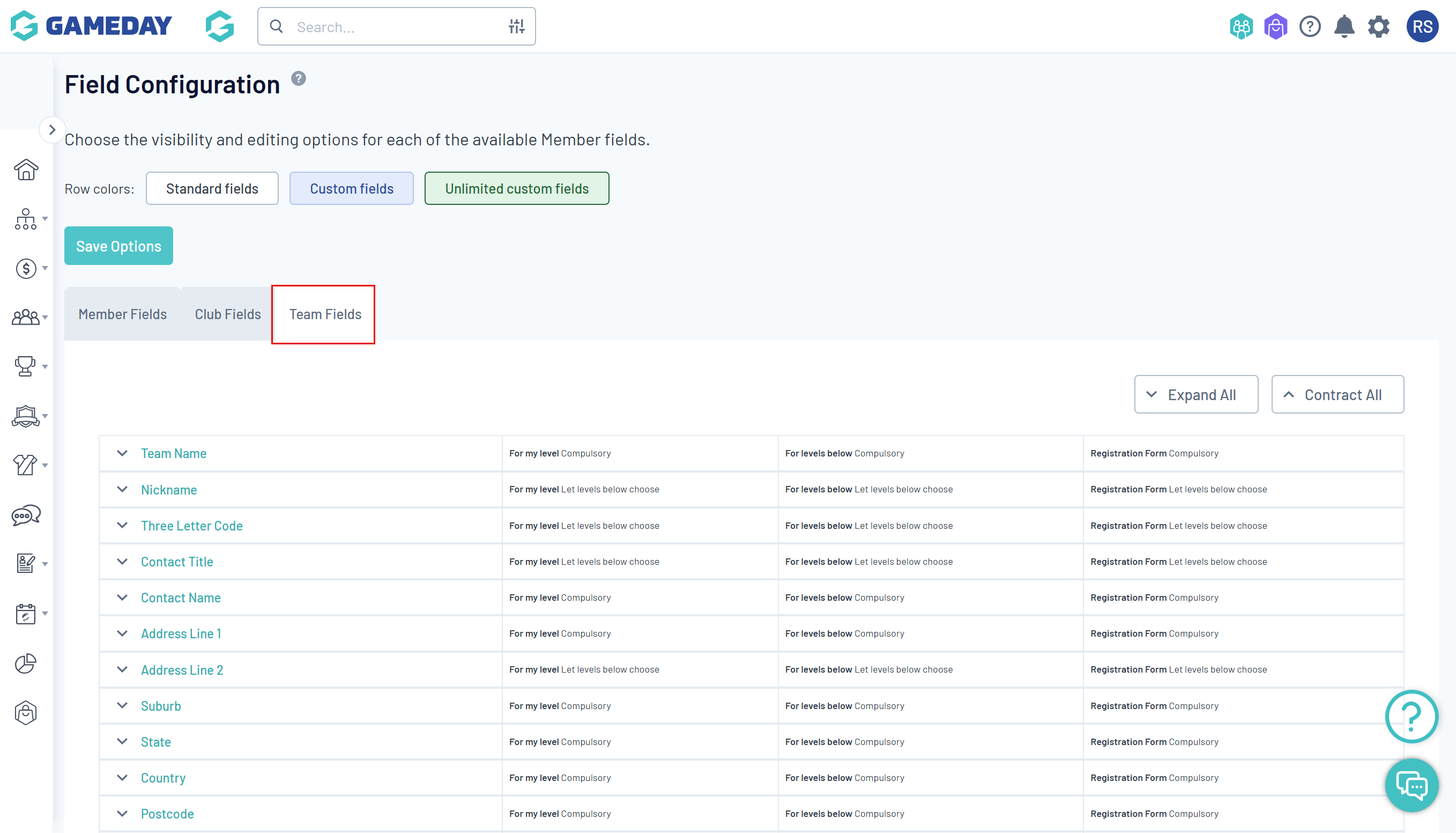Open the settings gear icon

tap(1378, 27)
